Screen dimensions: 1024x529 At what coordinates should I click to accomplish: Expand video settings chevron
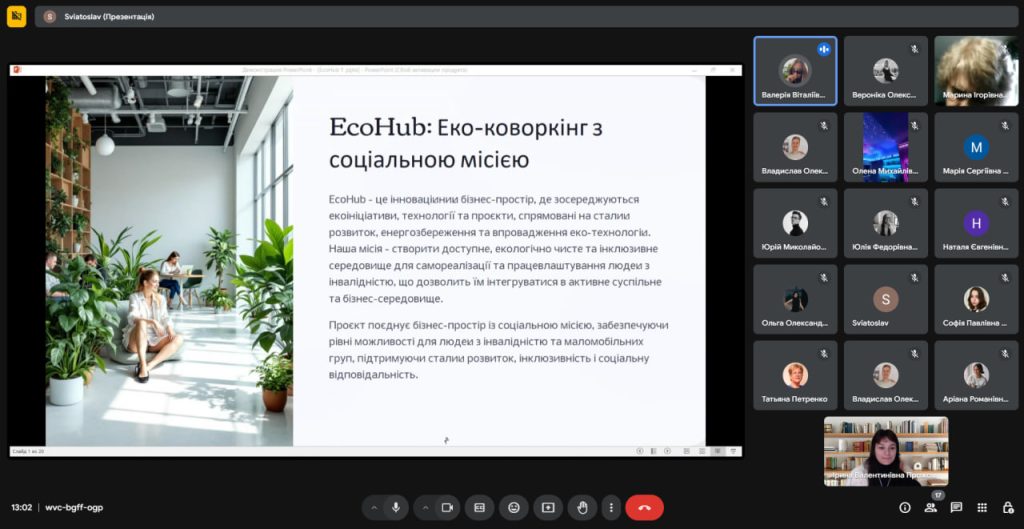click(424, 507)
